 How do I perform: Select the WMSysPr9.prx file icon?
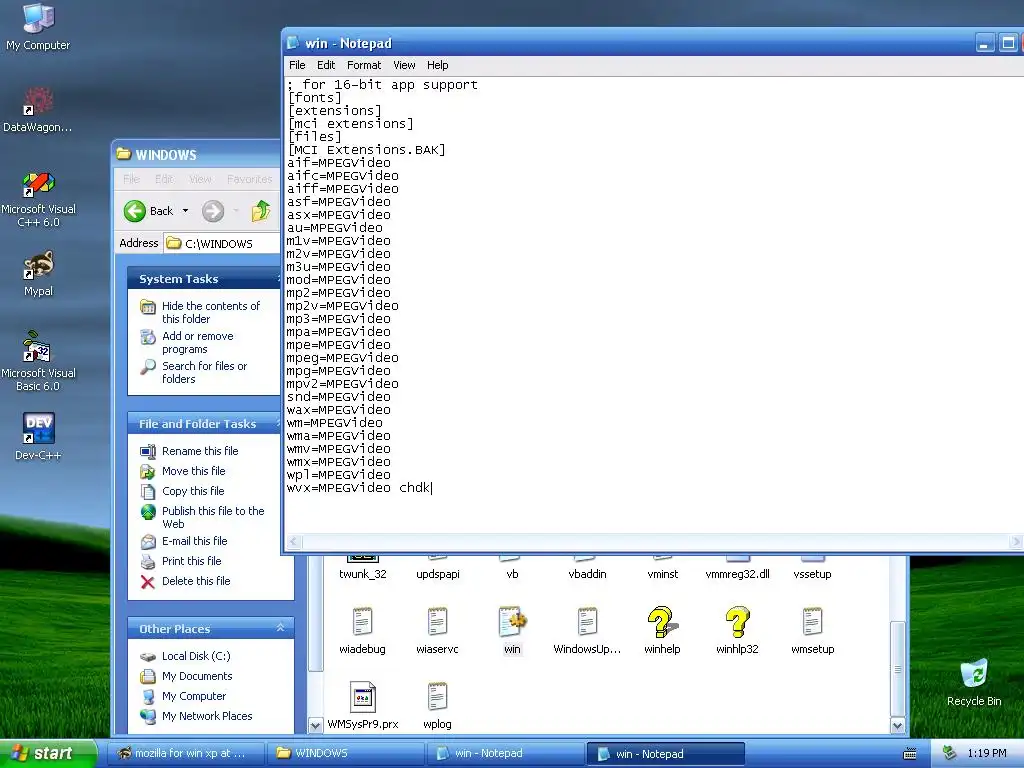coord(362,705)
